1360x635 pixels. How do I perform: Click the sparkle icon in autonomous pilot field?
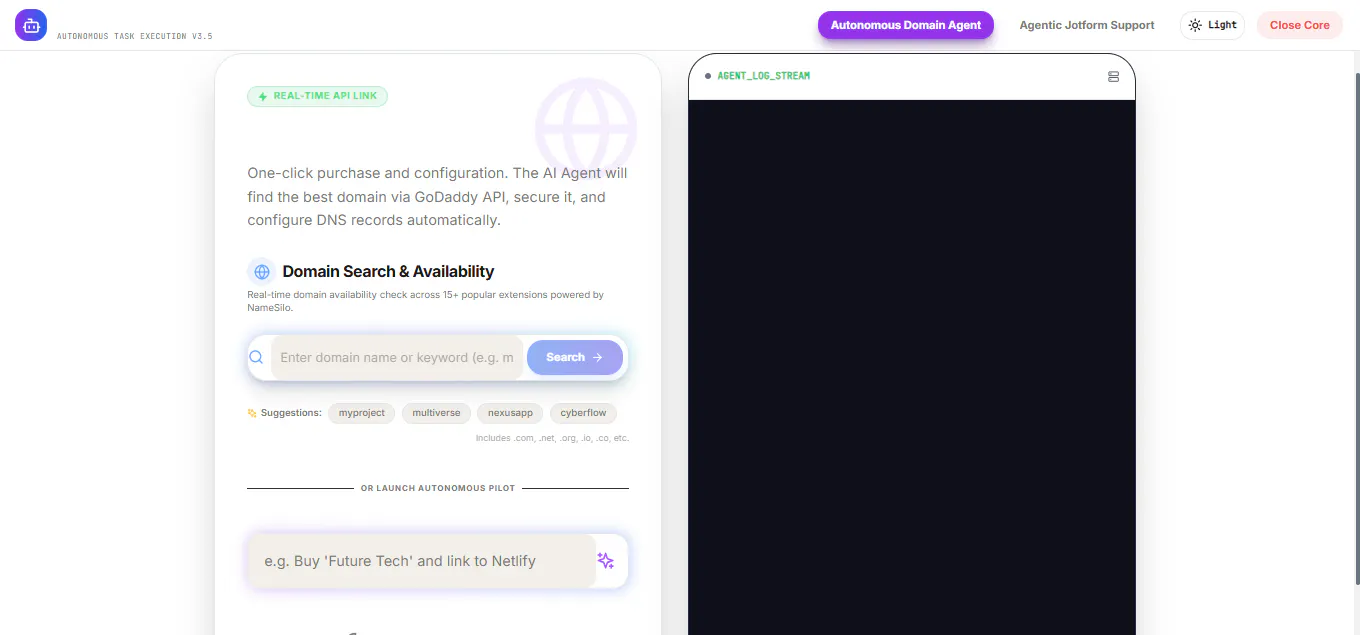[606, 561]
